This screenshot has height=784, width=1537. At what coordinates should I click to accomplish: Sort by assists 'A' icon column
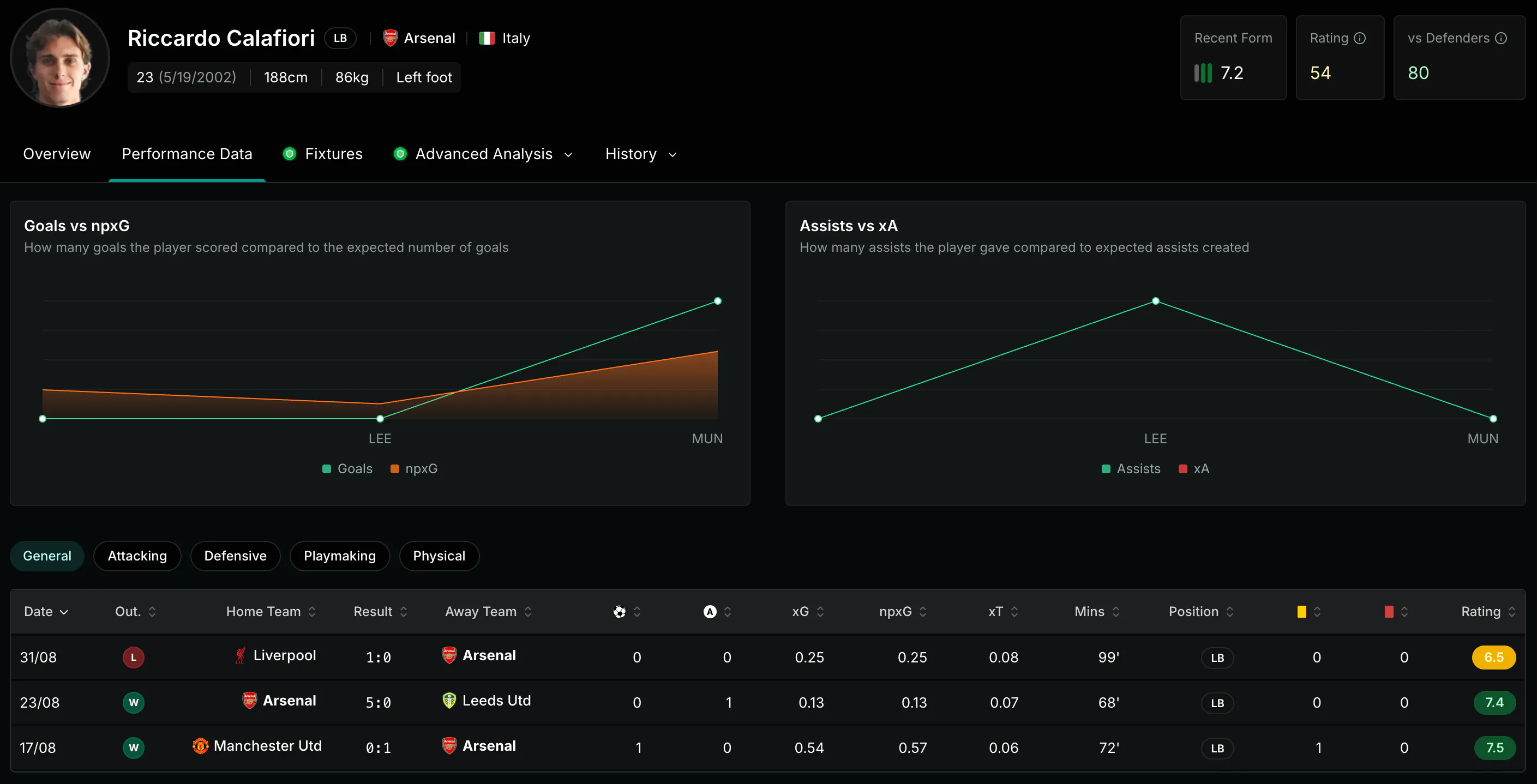pyautogui.click(x=710, y=612)
